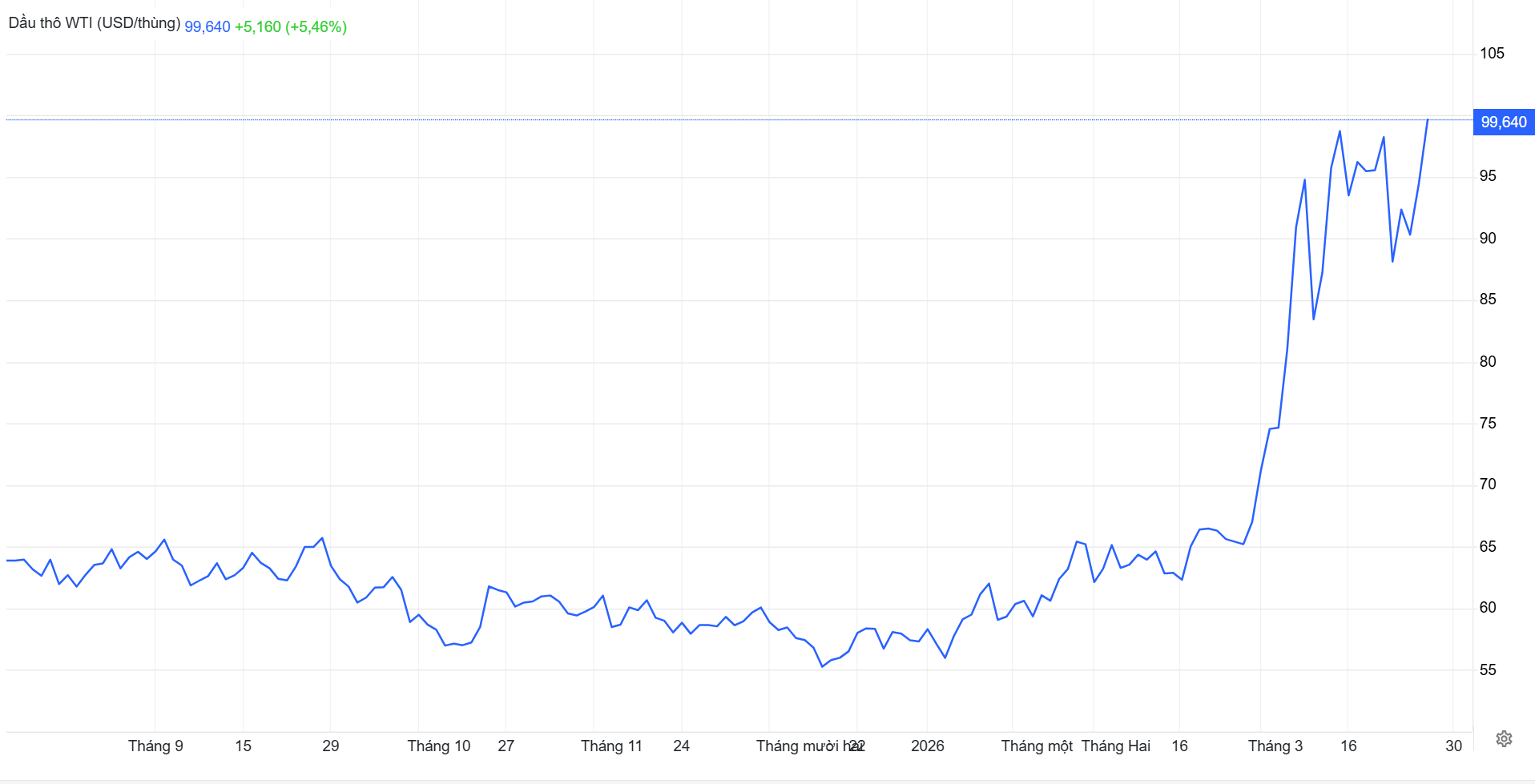Click the green +5,160 (+5,46%) change text

pyautogui.click(x=290, y=26)
